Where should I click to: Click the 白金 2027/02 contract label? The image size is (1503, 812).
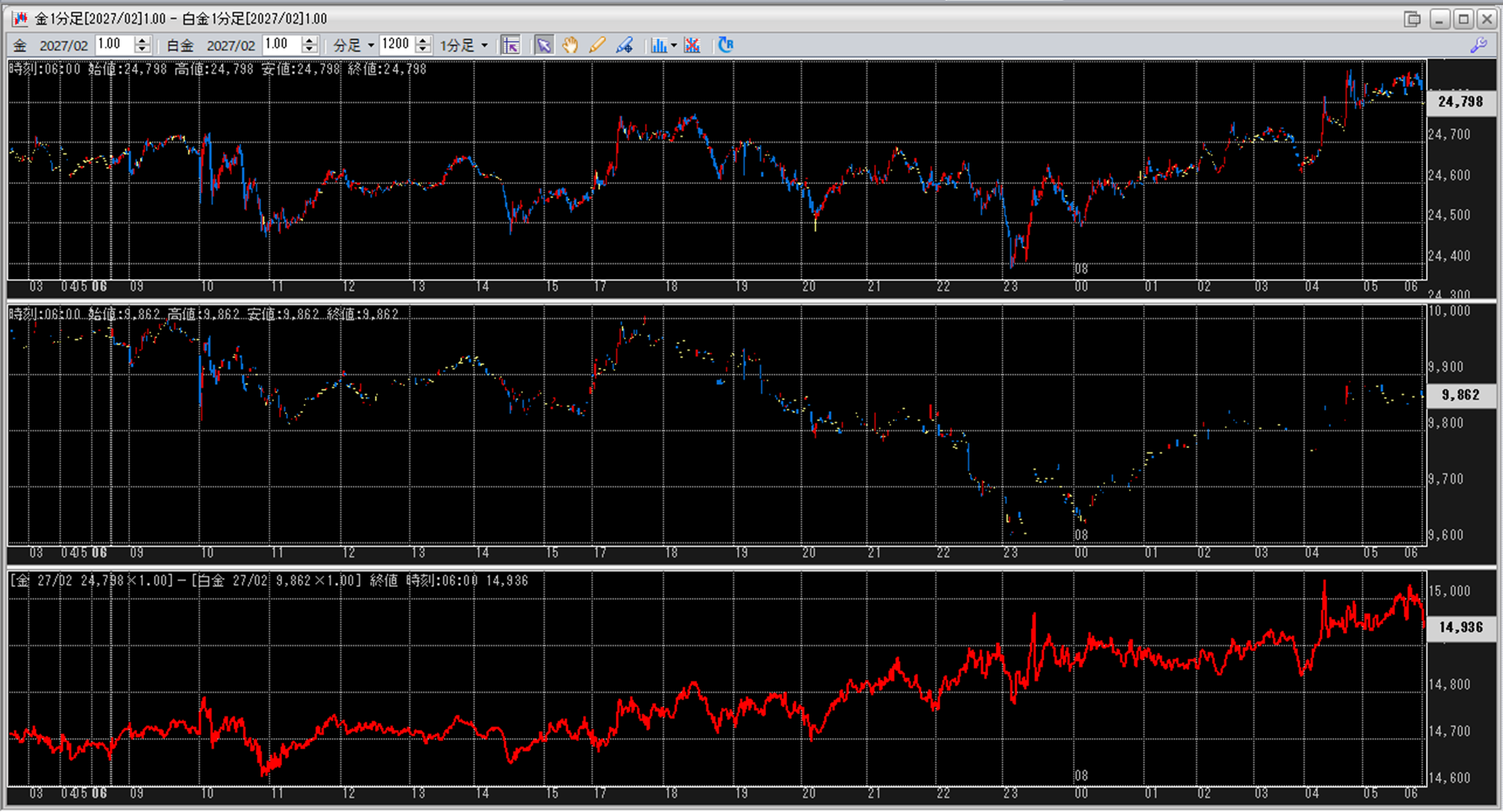[x=210, y=46]
